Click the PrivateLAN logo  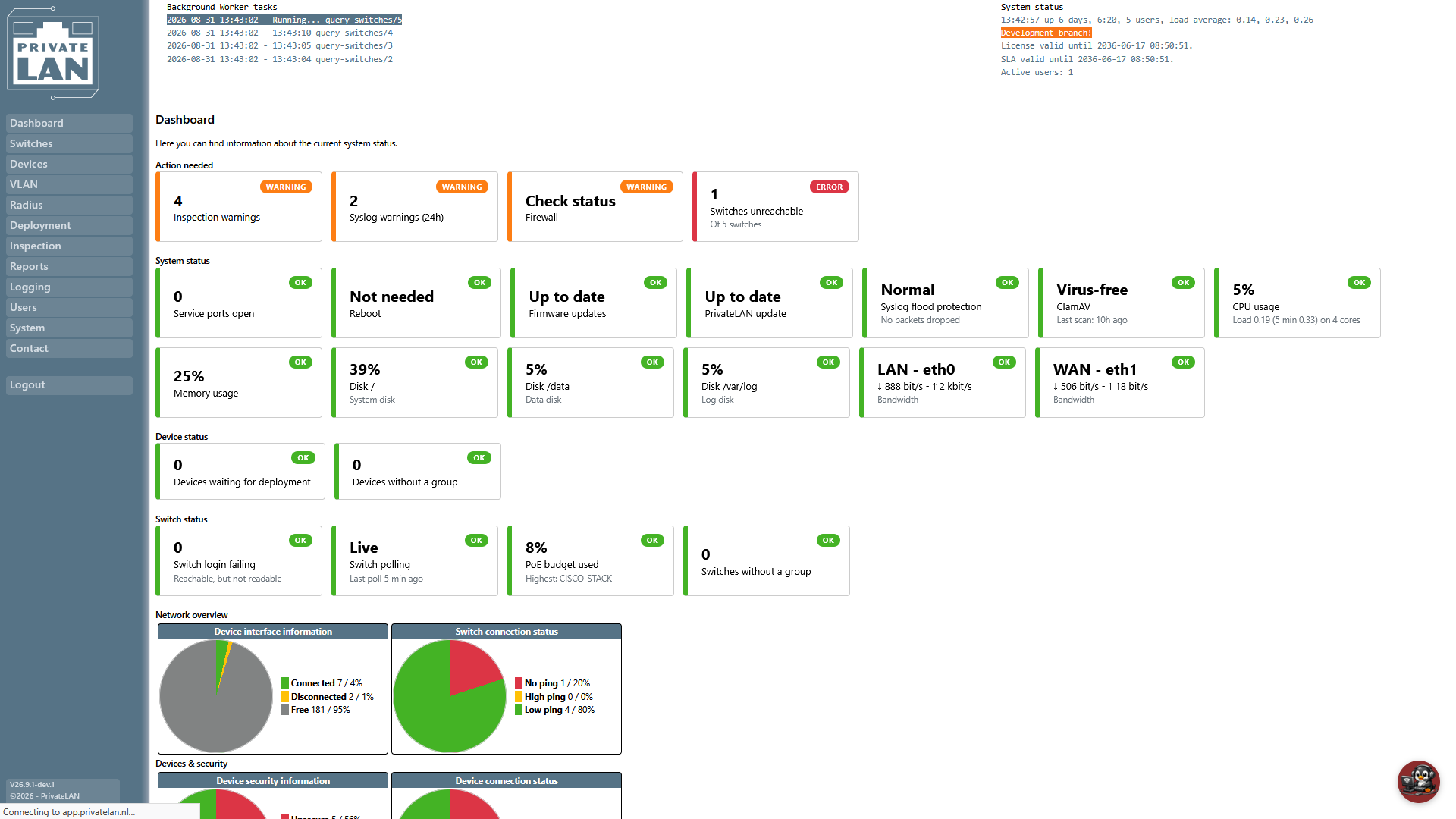tap(53, 53)
